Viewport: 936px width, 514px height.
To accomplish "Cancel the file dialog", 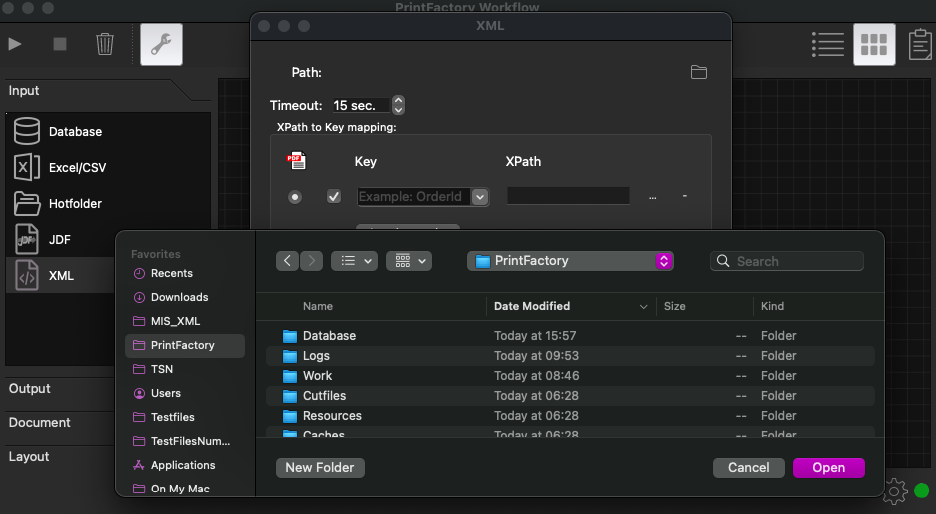I will [x=749, y=467].
